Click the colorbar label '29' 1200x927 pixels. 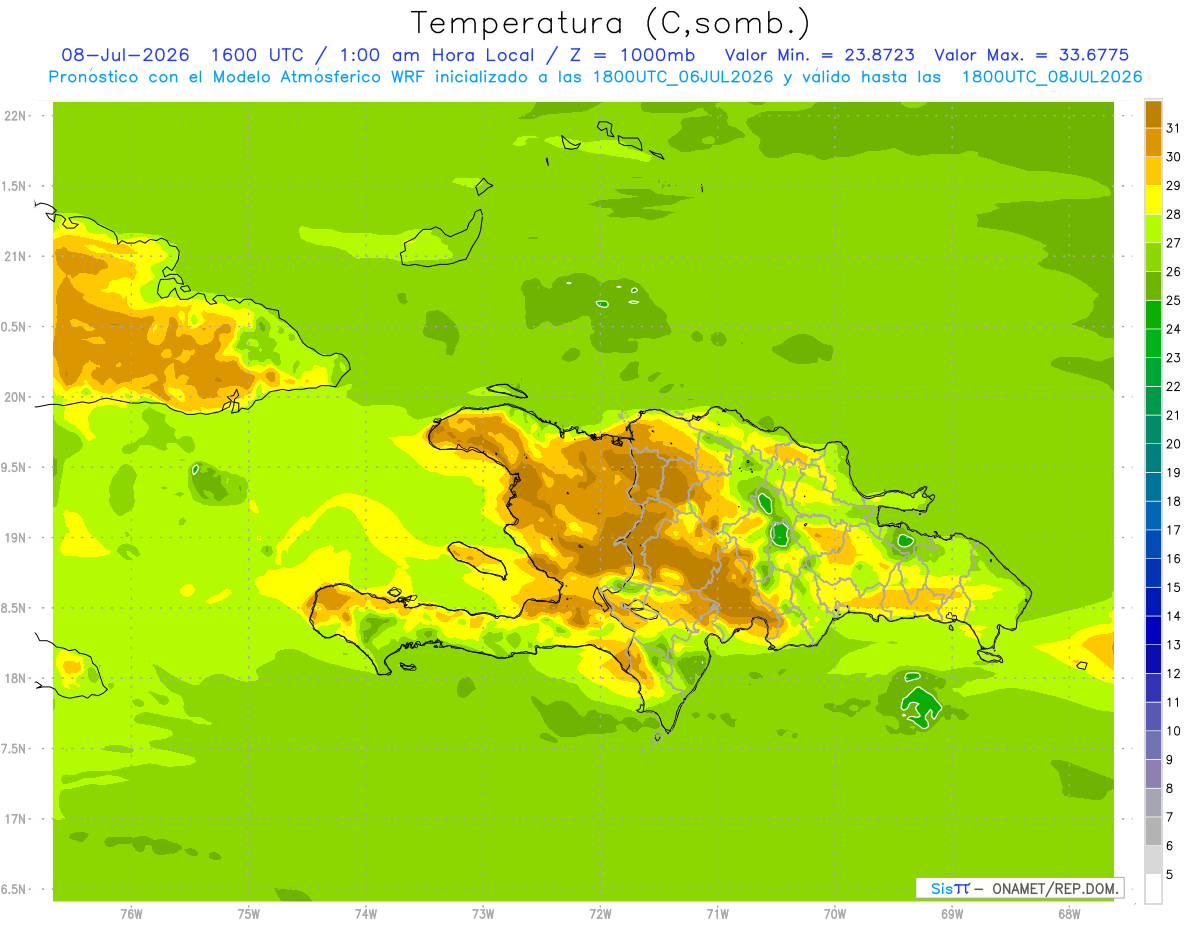coord(1174,185)
